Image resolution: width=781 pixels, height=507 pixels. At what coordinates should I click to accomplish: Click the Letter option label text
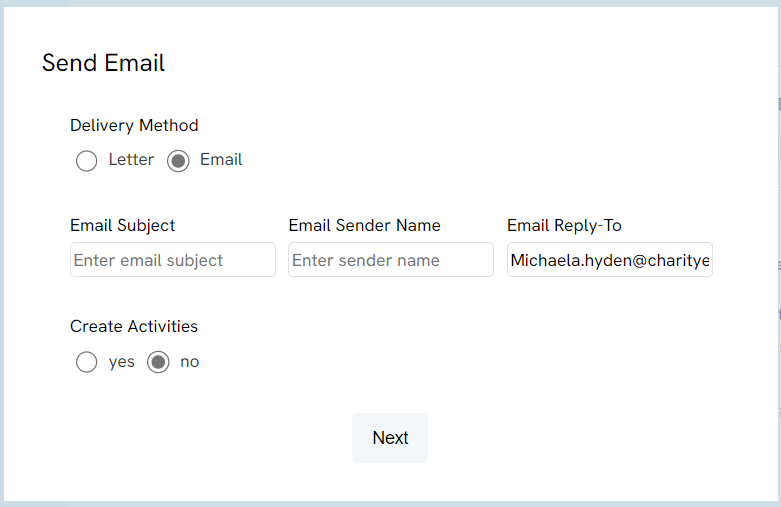131,160
